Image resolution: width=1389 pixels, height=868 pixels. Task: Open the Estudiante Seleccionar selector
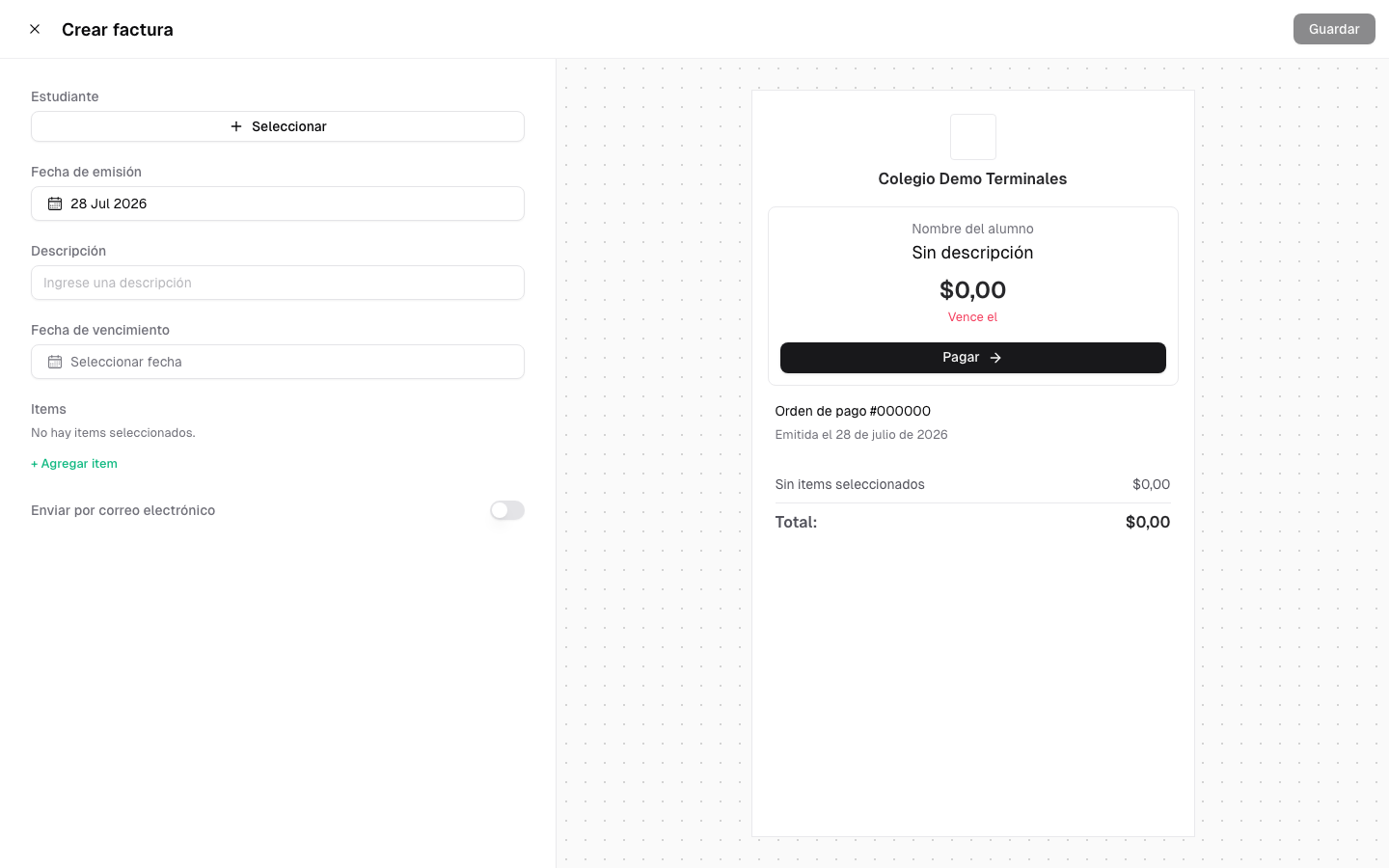pos(278,126)
